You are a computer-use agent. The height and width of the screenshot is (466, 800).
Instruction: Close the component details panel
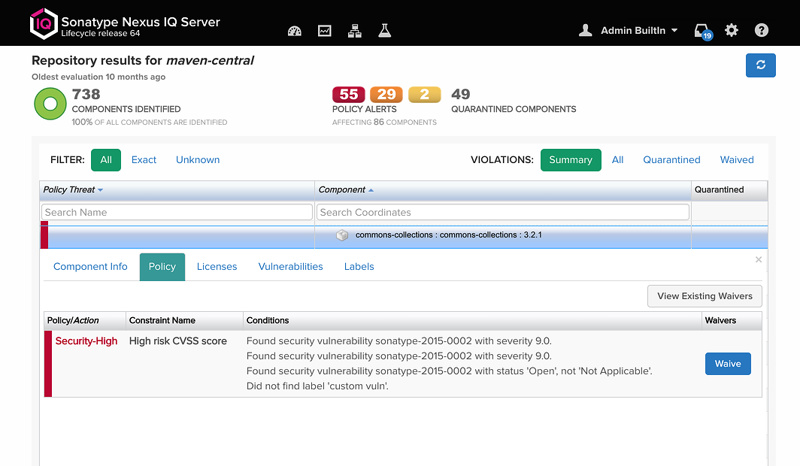(x=759, y=260)
